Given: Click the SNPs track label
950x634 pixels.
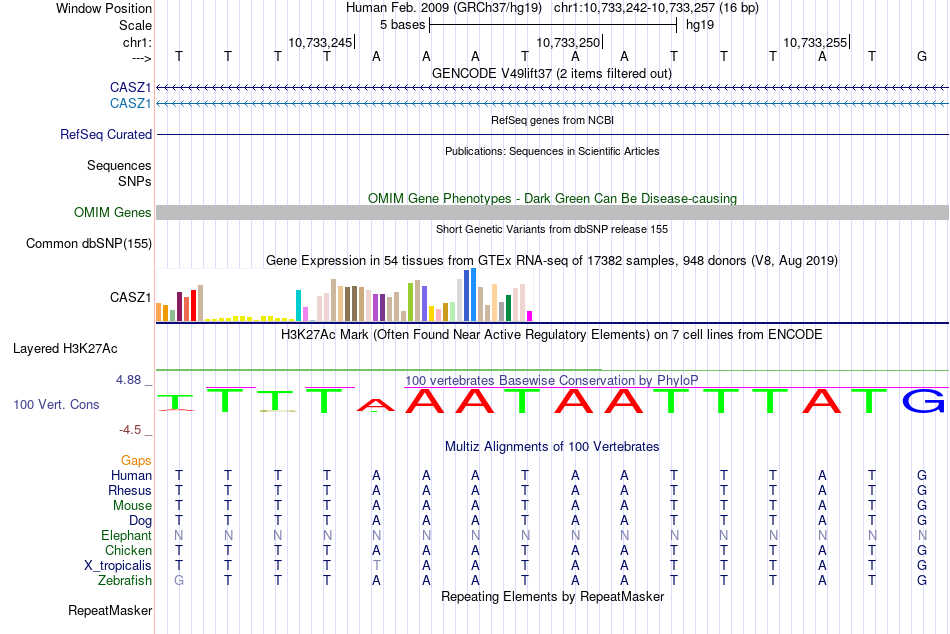Looking at the screenshot, I should tap(135, 181).
